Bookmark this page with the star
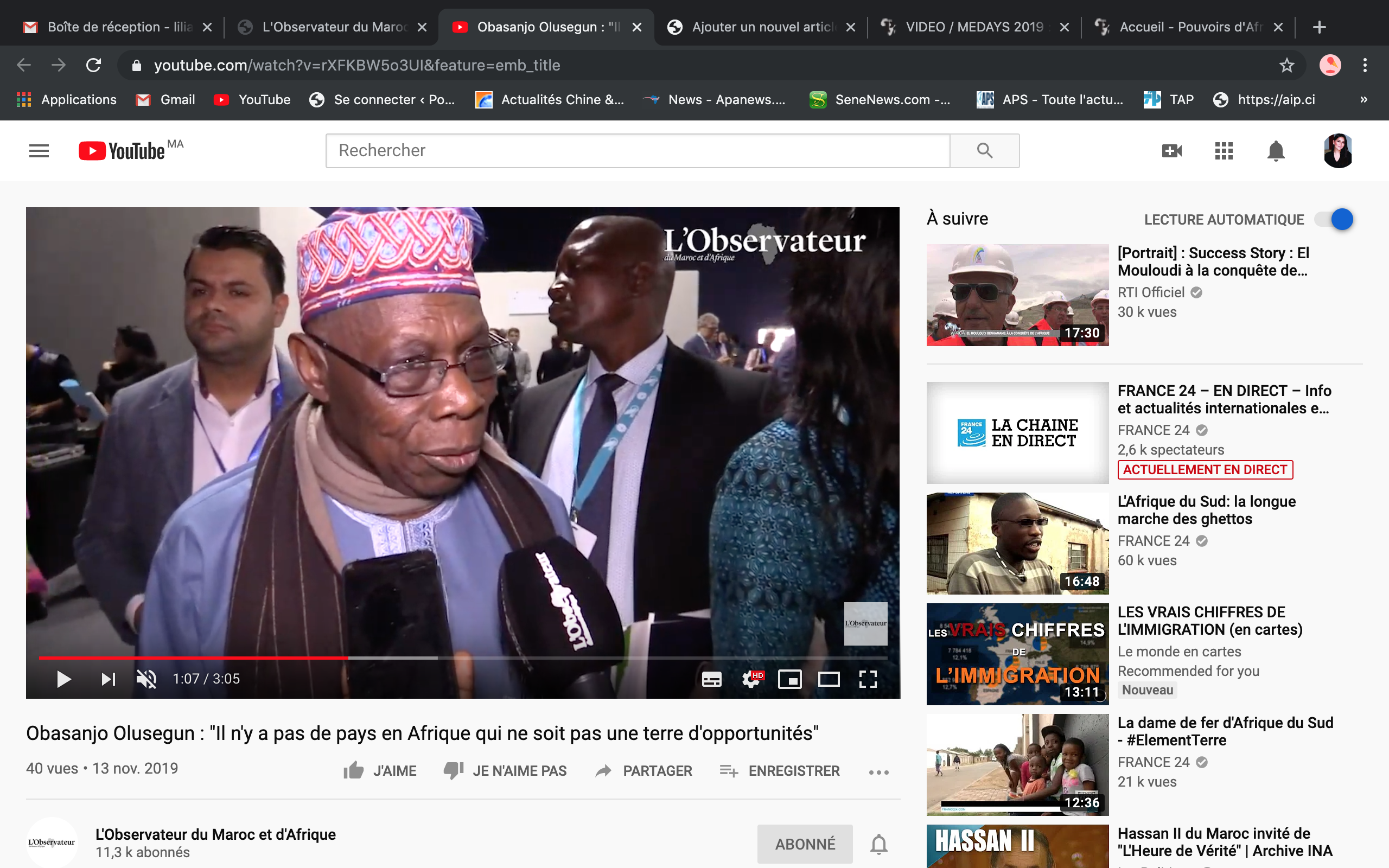This screenshot has height=868, width=1389. click(x=1287, y=65)
